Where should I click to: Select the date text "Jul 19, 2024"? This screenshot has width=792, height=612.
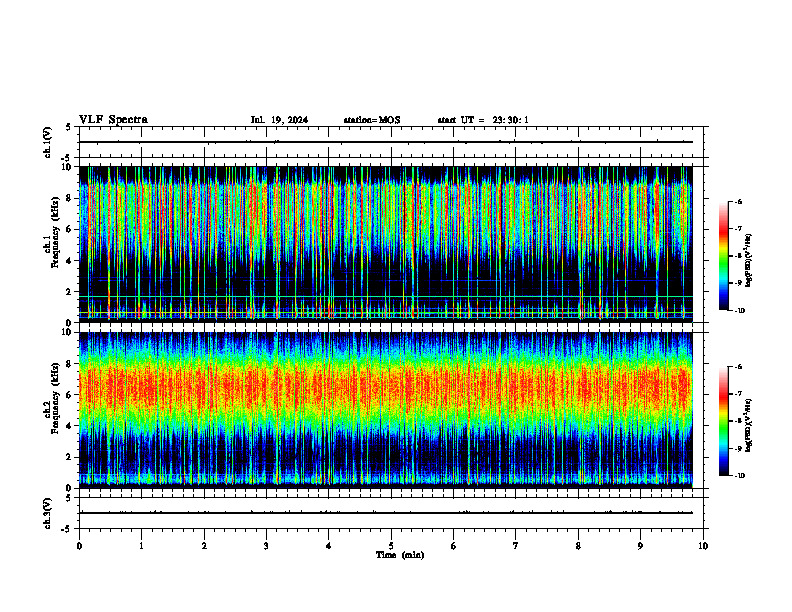tap(279, 120)
